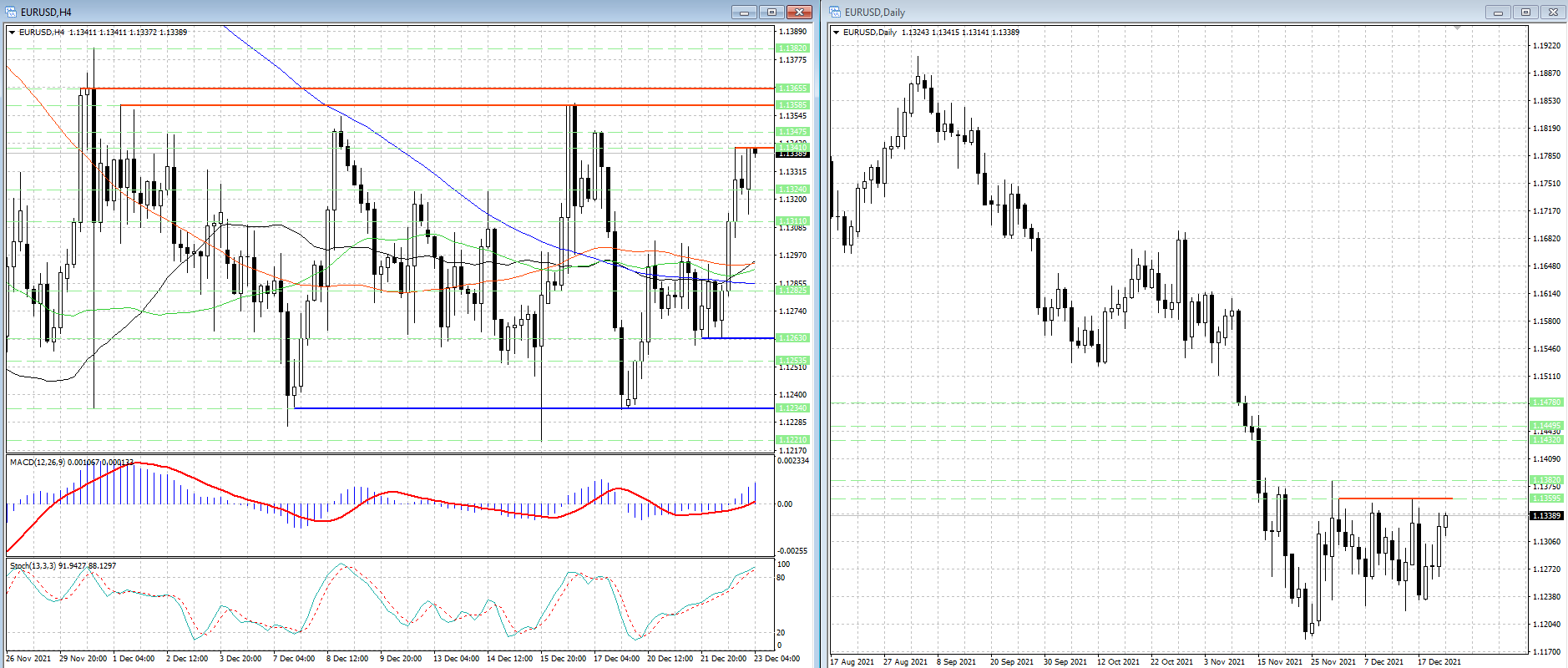
Task: Click the EURUSD,H4 title bar text
Action: click(46, 13)
